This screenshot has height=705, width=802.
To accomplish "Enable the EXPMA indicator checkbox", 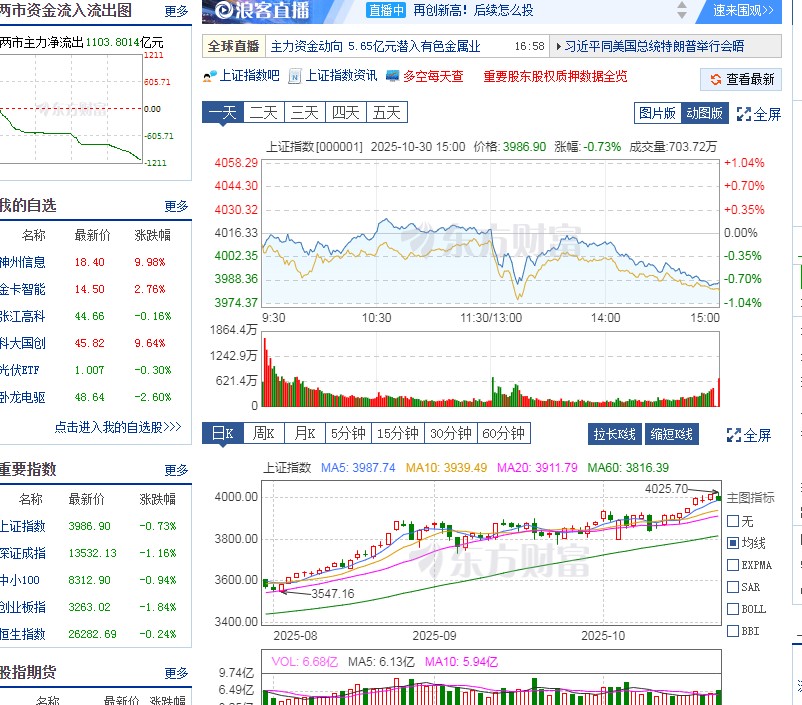I will [733, 565].
